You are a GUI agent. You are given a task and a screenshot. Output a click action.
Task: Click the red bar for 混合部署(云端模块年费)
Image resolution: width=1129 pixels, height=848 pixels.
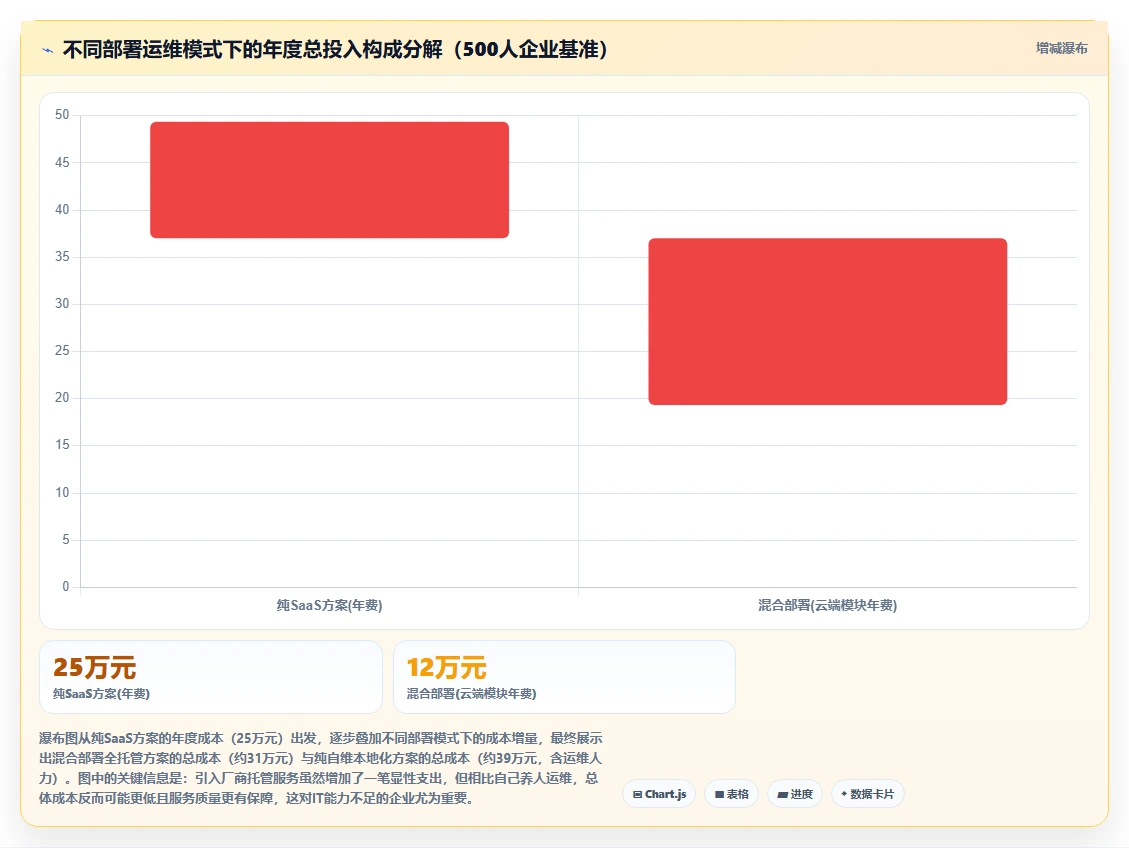click(x=827, y=322)
